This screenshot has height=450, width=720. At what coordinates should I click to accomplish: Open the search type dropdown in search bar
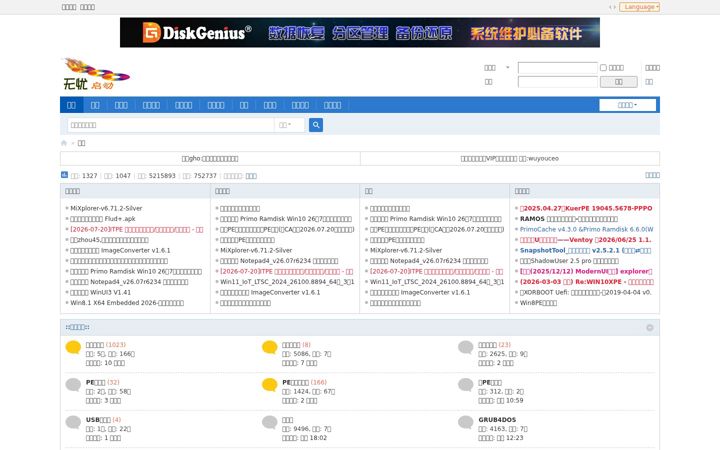(x=286, y=125)
